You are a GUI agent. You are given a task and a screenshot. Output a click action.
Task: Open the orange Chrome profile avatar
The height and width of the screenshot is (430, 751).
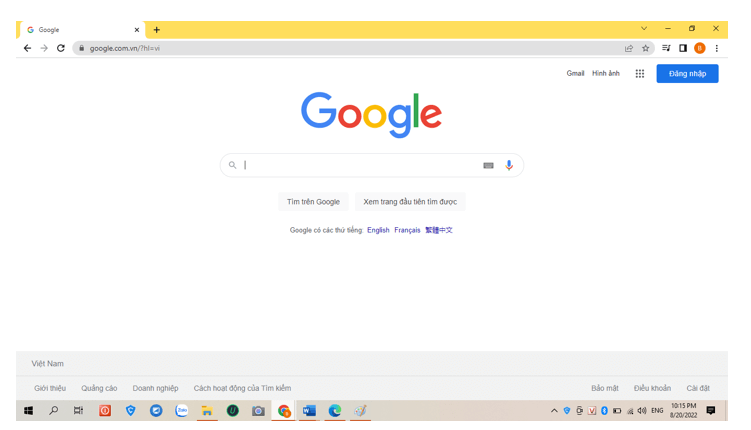click(700, 48)
